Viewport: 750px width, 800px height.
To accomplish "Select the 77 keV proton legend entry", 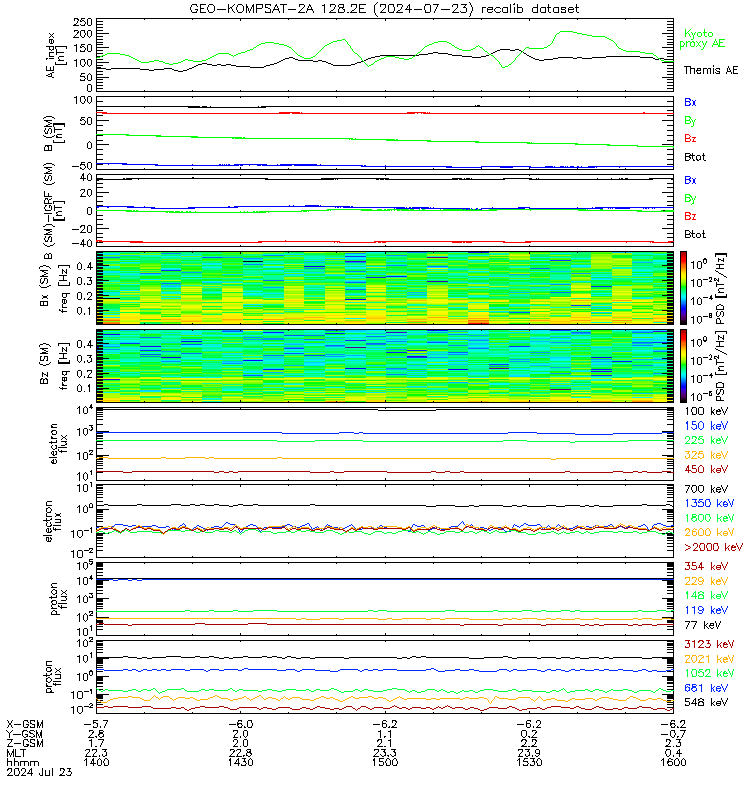I will (702, 625).
